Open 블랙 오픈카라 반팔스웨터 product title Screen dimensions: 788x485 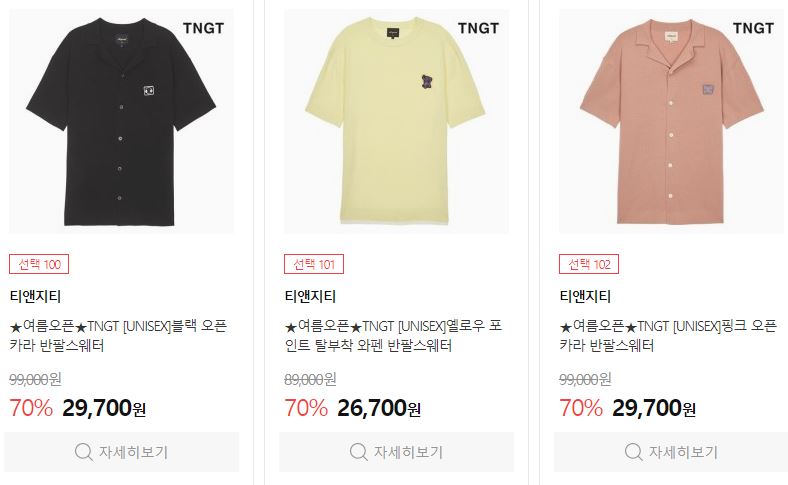click(x=119, y=336)
